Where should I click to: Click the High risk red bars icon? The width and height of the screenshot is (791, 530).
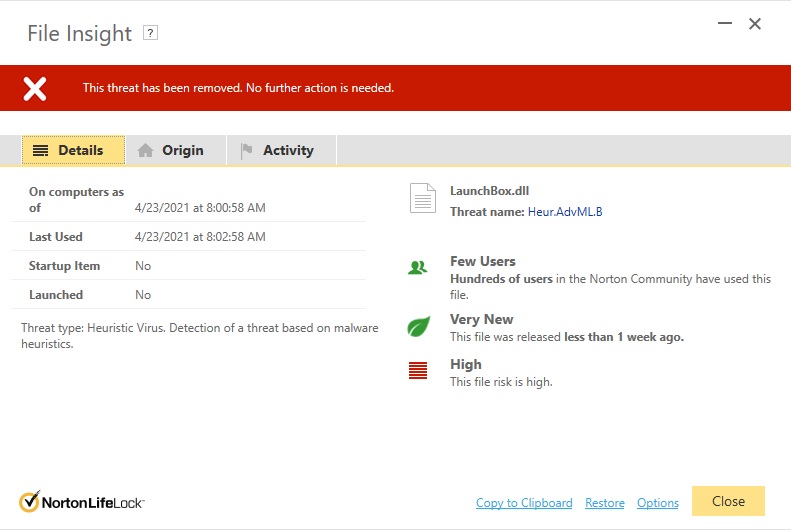418,371
